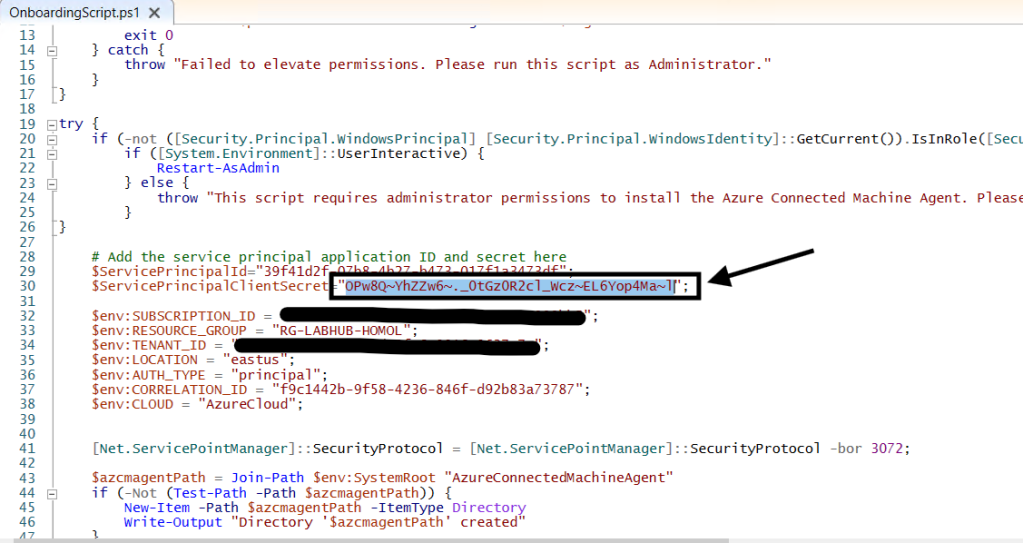
Task: Collapse the try block on line 19
Action: (52, 123)
